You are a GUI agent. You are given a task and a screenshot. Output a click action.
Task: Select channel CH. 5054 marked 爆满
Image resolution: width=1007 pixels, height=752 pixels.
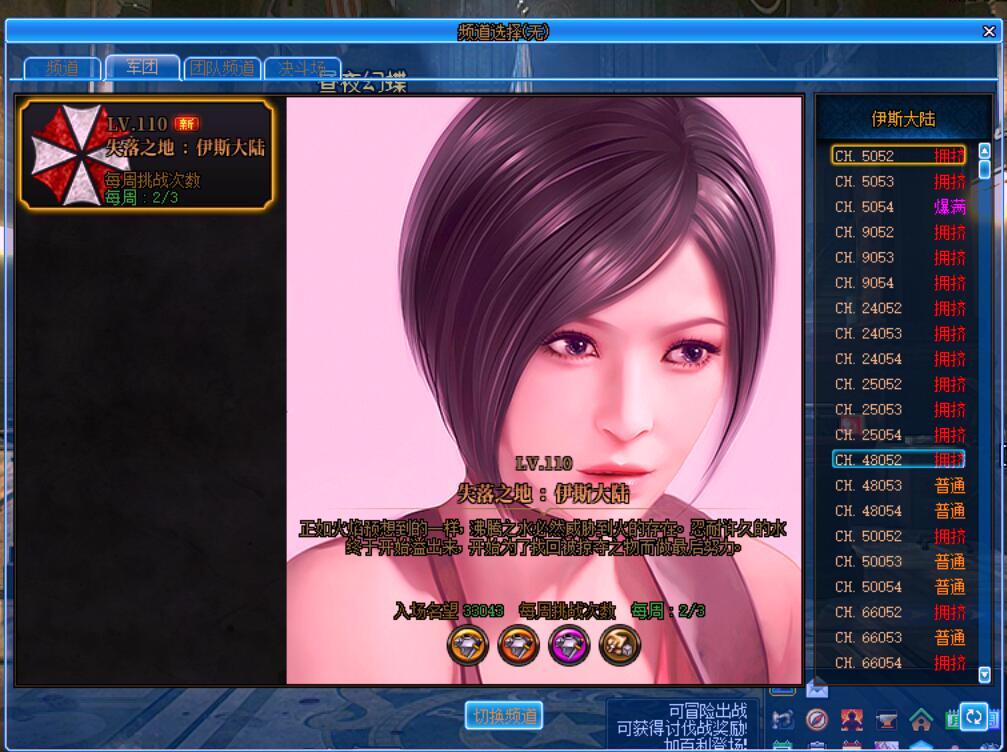(898, 207)
